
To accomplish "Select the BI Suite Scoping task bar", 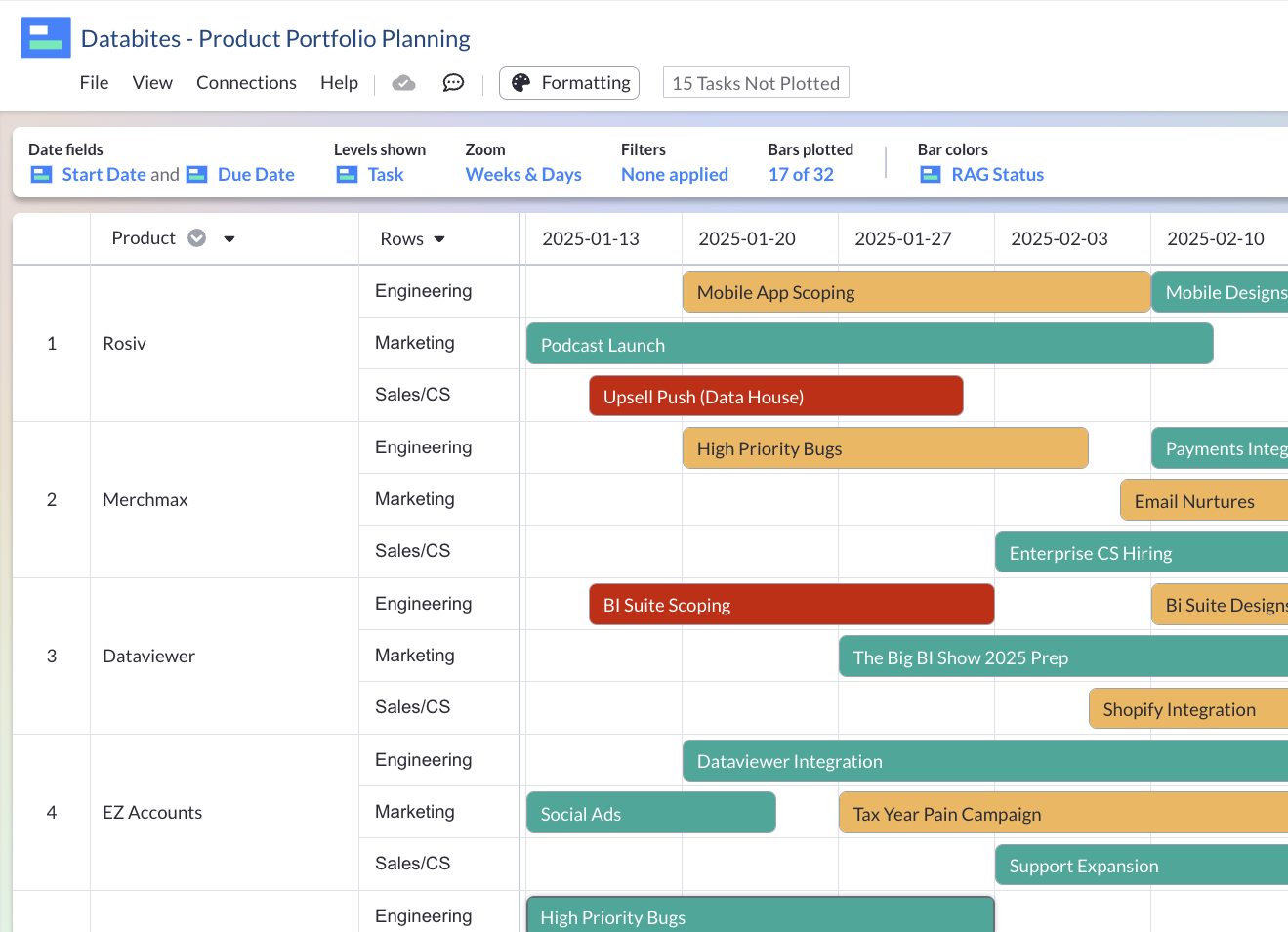I will [790, 604].
